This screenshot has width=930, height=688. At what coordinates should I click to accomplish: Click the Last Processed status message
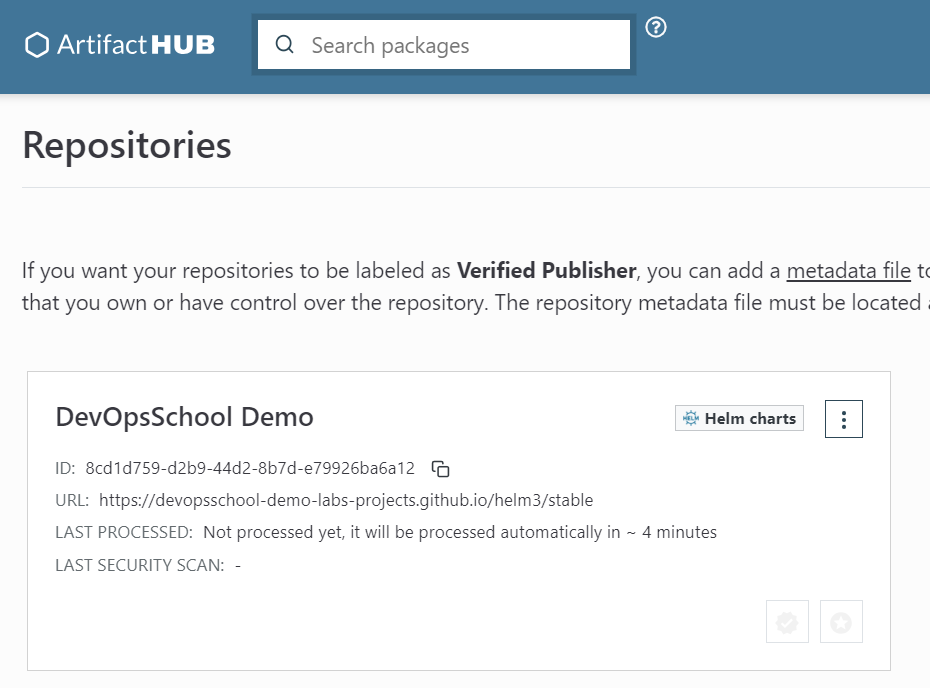459,532
